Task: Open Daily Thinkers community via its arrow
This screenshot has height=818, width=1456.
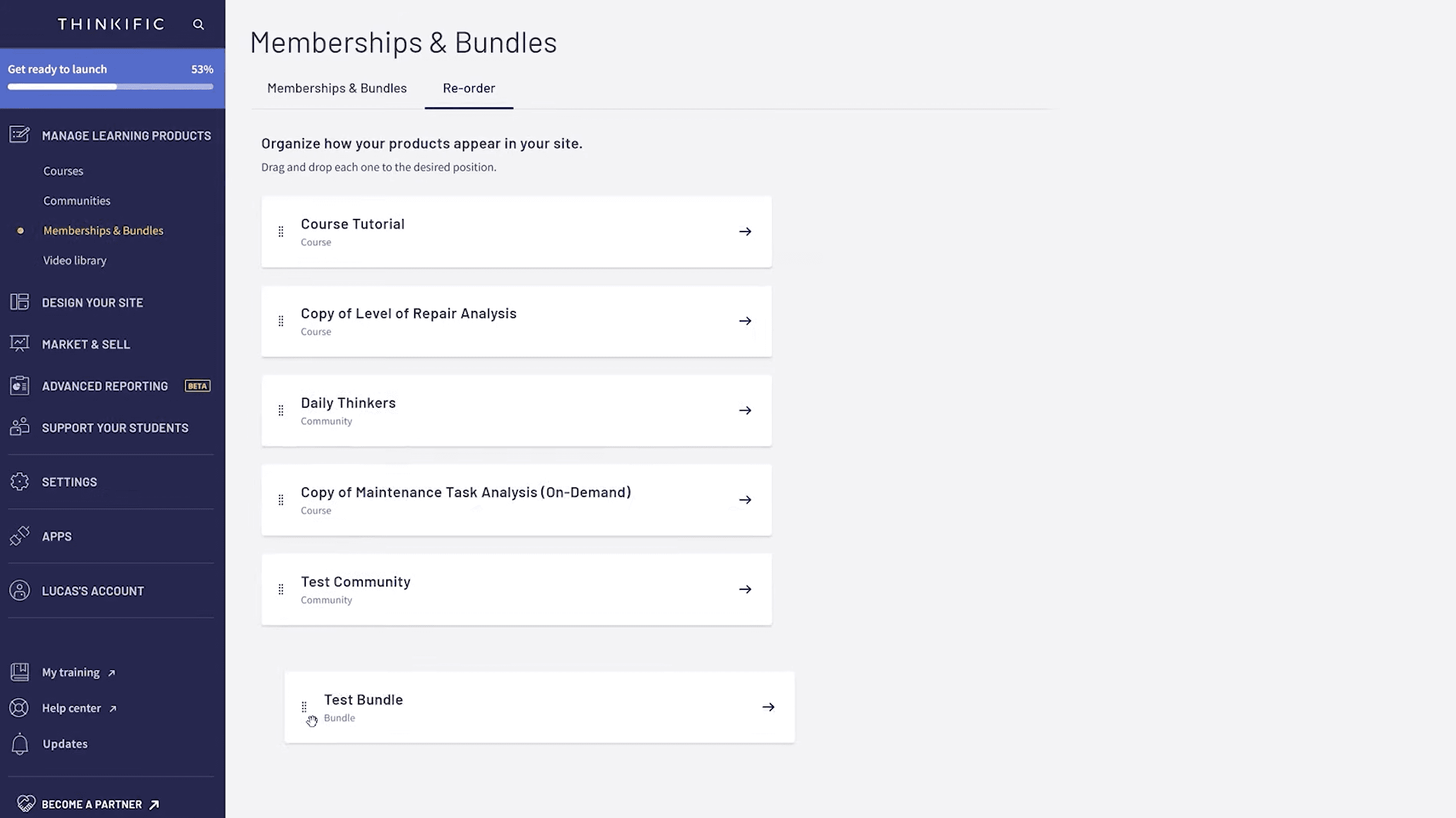Action: click(x=745, y=410)
